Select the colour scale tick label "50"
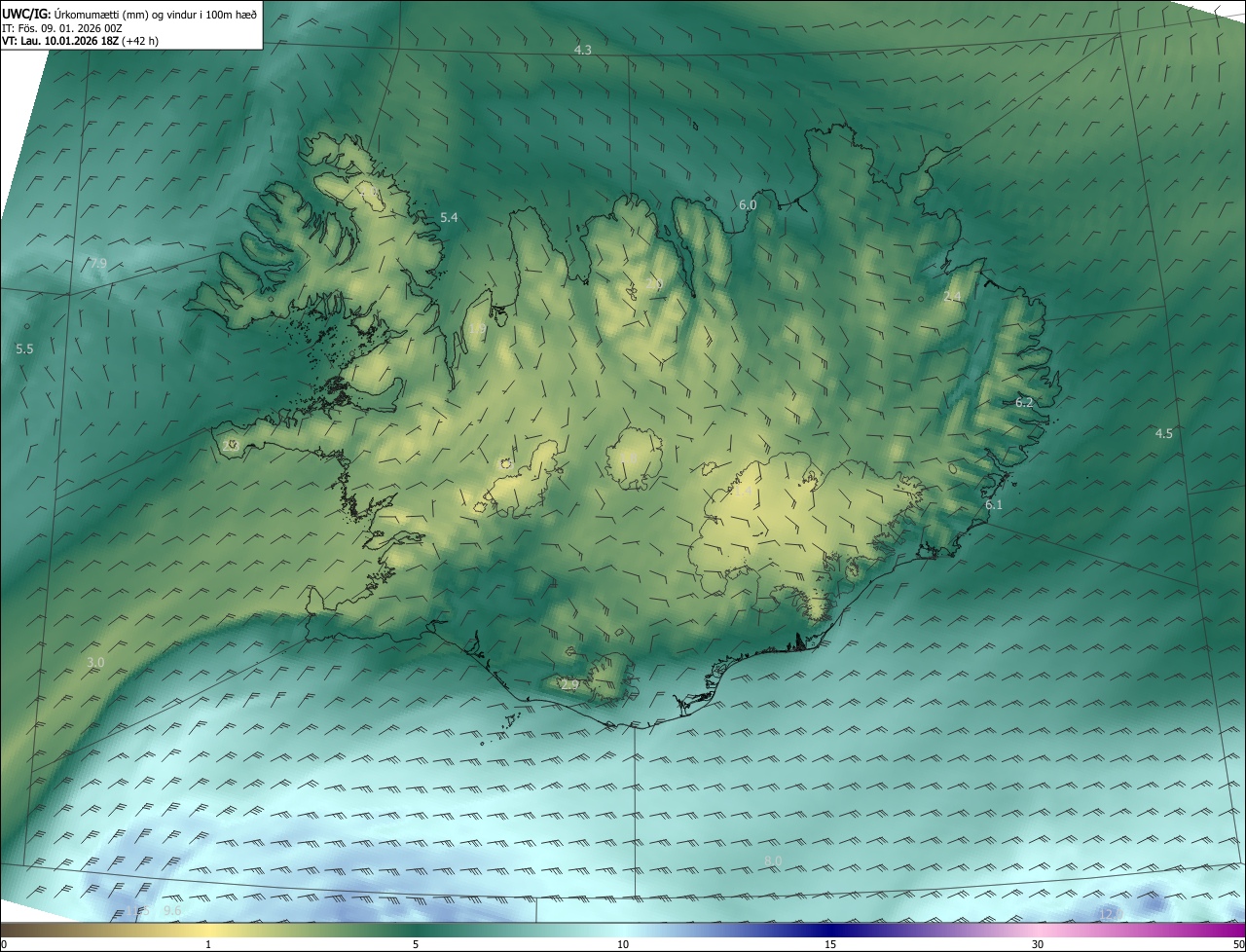 (x=1238, y=944)
